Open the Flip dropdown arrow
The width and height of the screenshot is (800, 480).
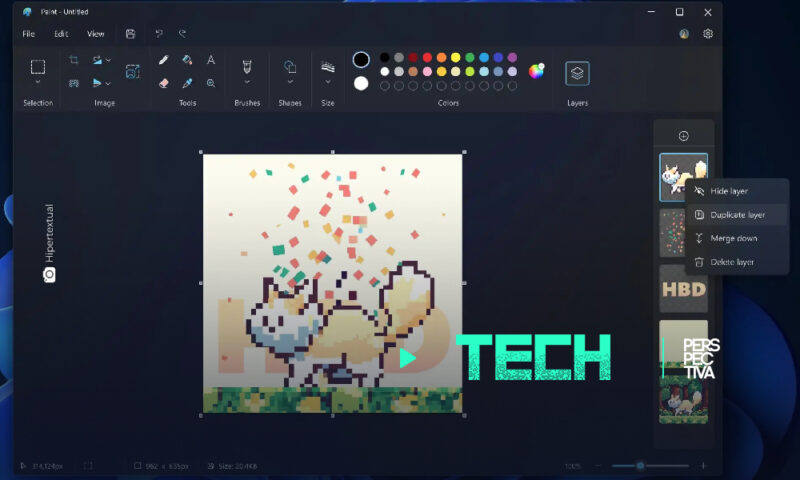108,83
